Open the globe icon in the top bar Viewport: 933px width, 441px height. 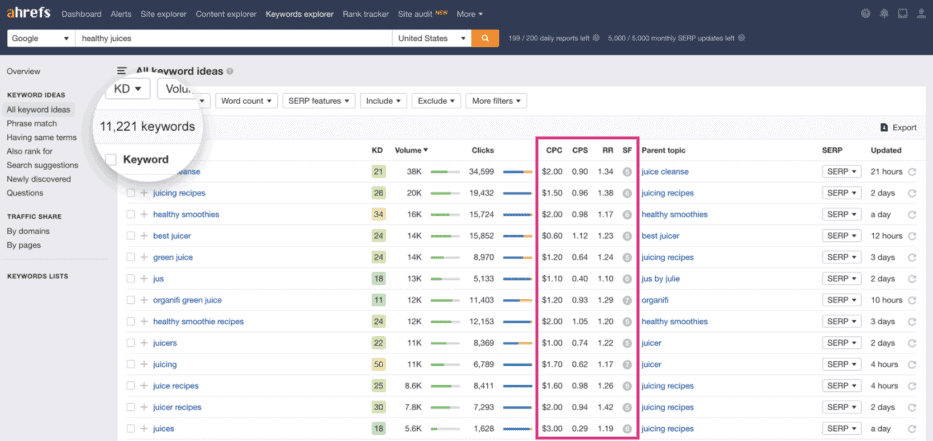(866, 14)
